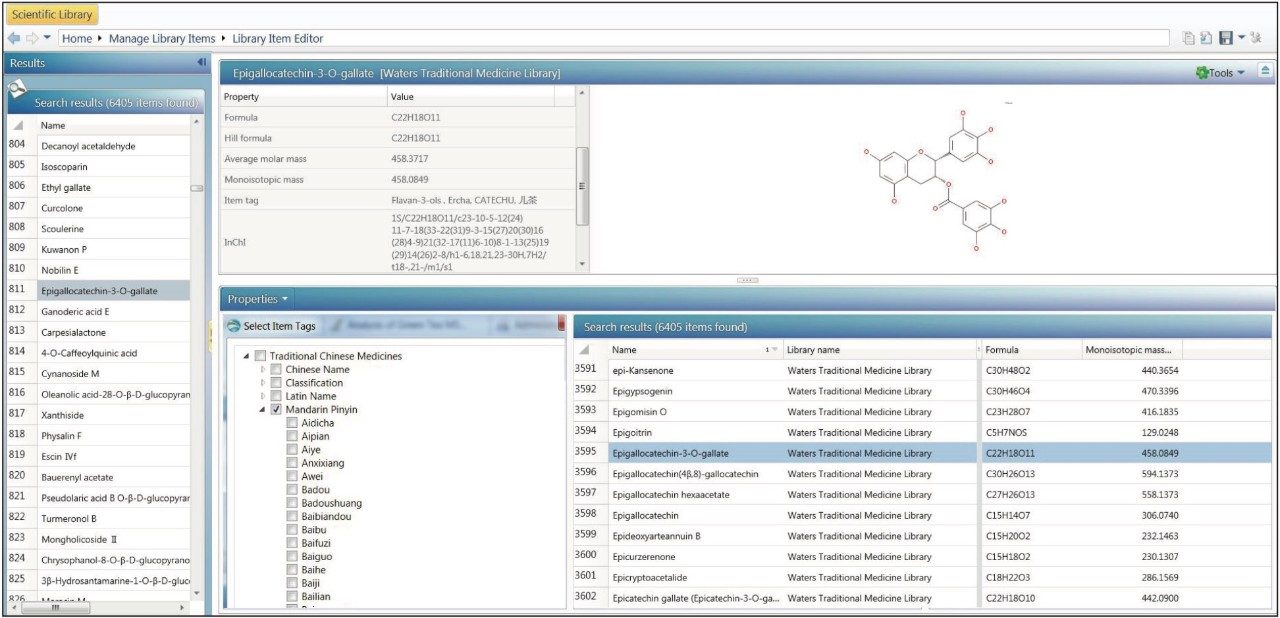Viewport: 1280px width, 618px height.
Task: Click the forward navigation arrow
Action: [x=32, y=38]
